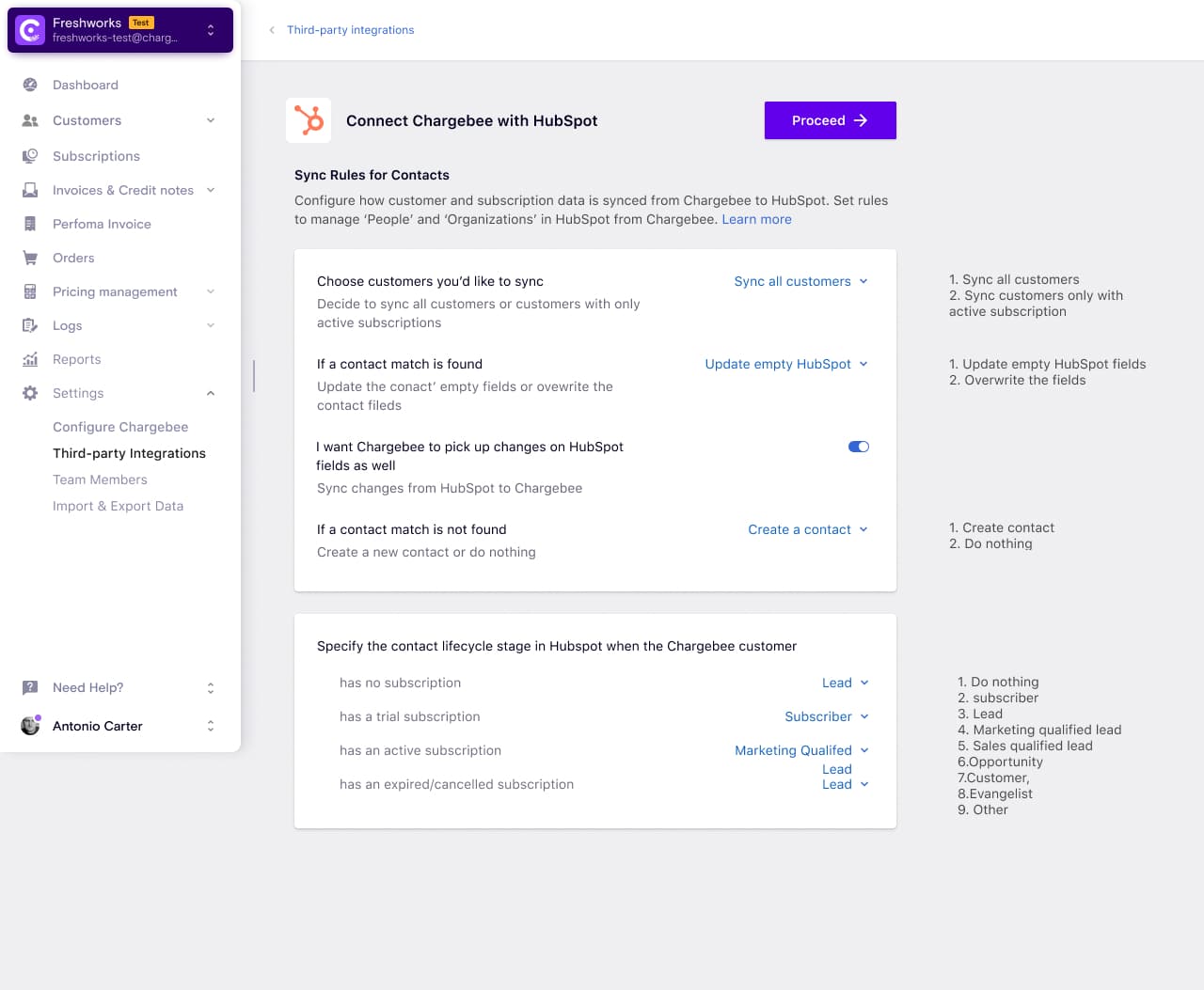
Task: Open Import & Export Data
Action: [118, 506]
